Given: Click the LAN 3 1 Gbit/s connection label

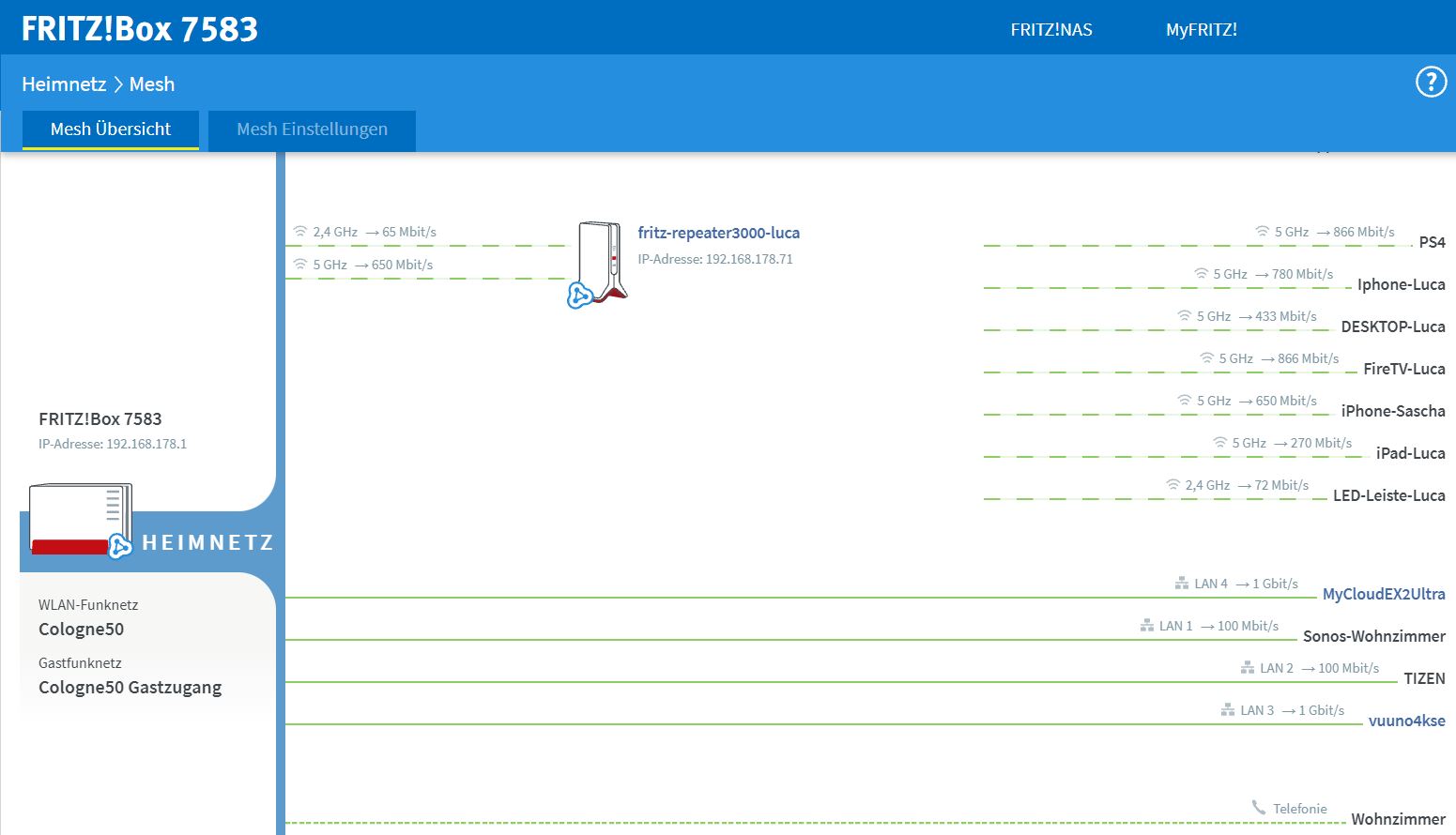Looking at the screenshot, I should 1293,710.
